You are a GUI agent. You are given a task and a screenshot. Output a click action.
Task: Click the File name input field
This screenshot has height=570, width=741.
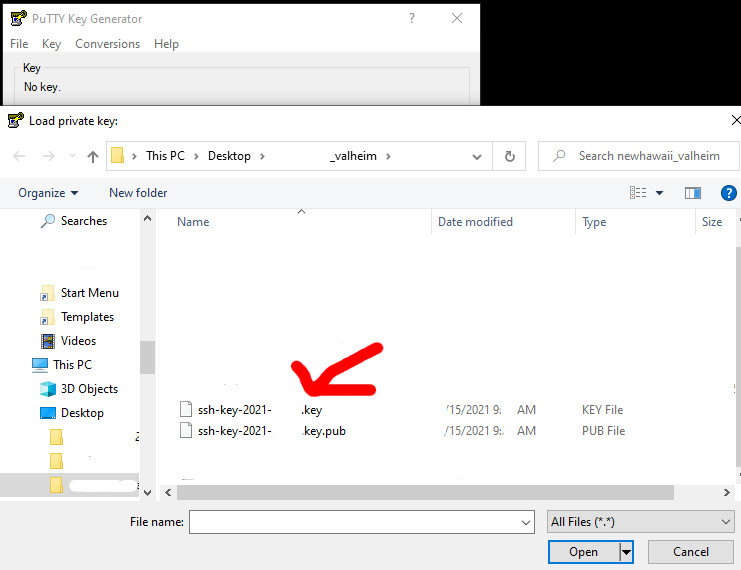362,522
